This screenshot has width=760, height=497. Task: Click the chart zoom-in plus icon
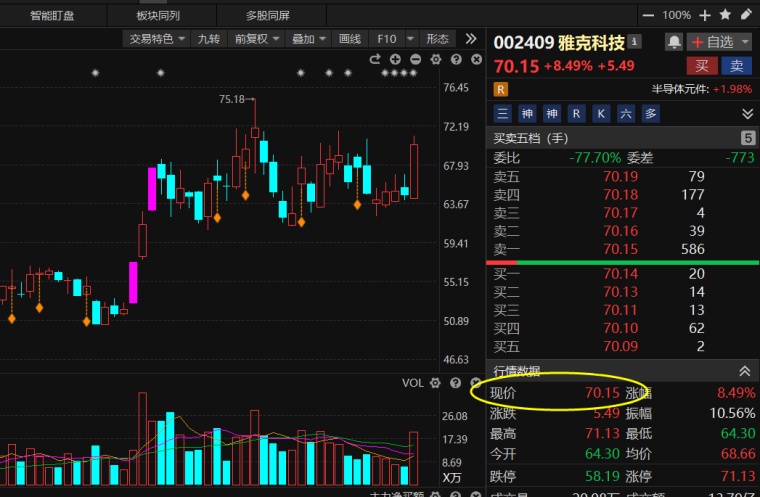click(396, 59)
